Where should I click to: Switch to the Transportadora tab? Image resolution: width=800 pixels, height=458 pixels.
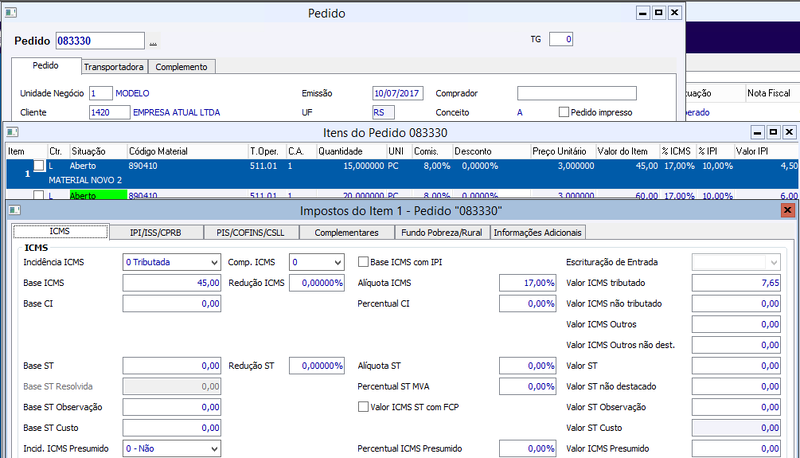click(113, 67)
